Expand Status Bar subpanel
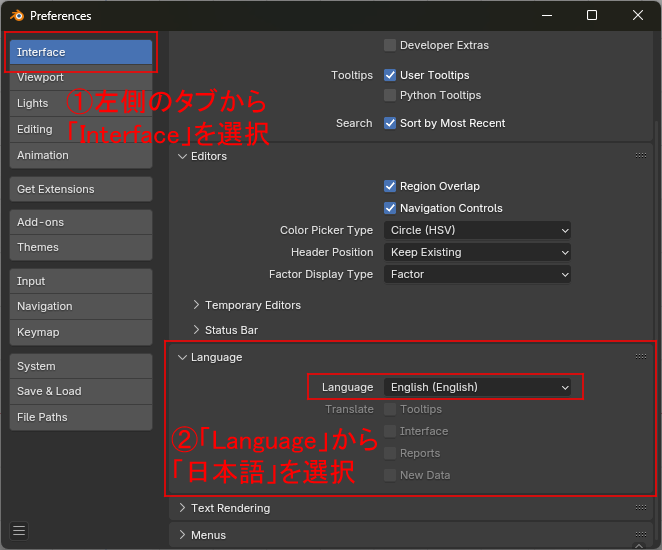 [196, 330]
